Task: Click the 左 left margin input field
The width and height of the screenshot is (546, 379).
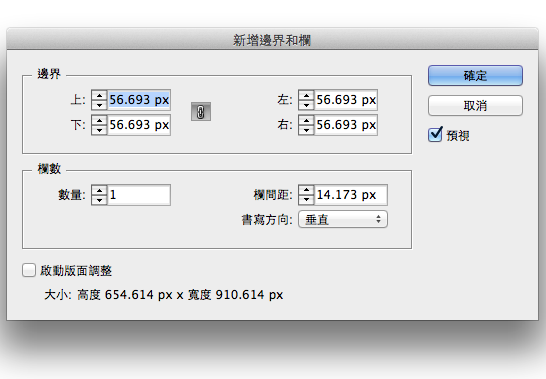Action: [x=346, y=100]
